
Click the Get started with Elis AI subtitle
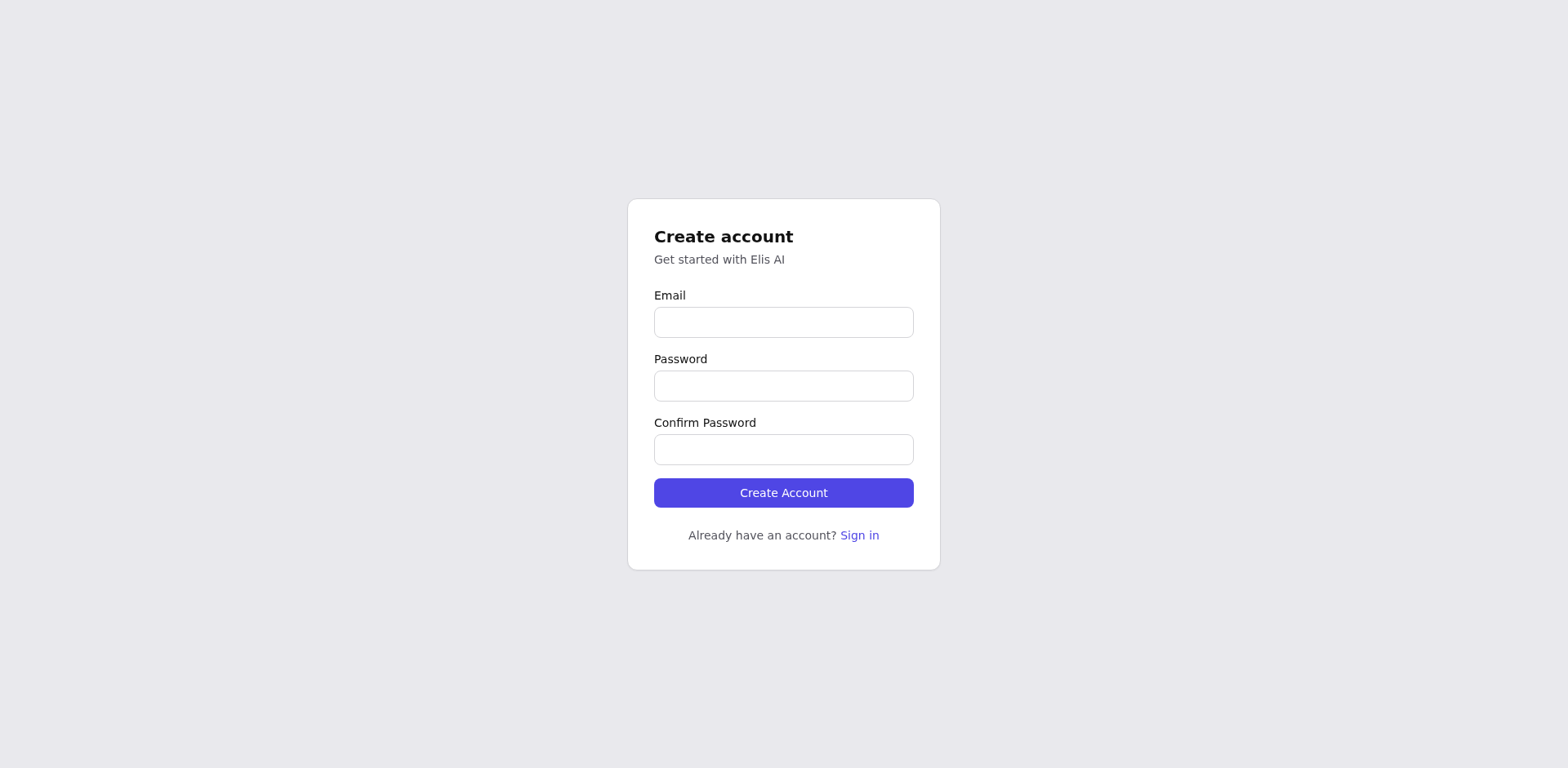(719, 260)
